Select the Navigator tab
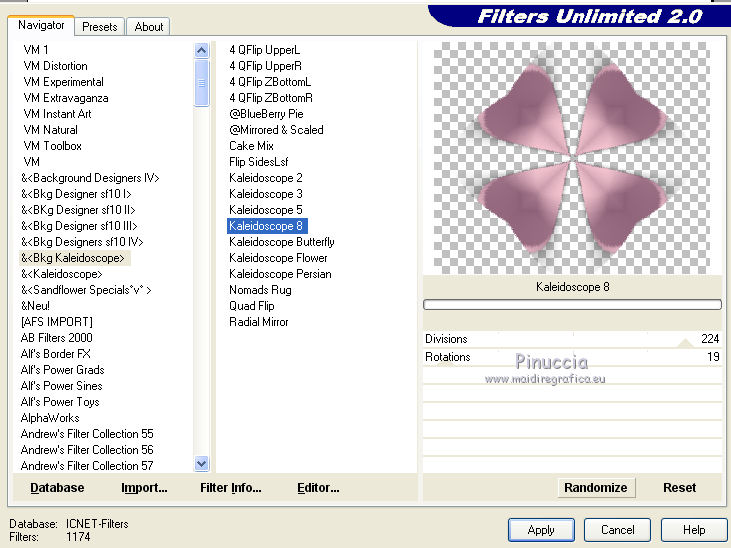This screenshot has height=548, width=731. tap(41, 25)
